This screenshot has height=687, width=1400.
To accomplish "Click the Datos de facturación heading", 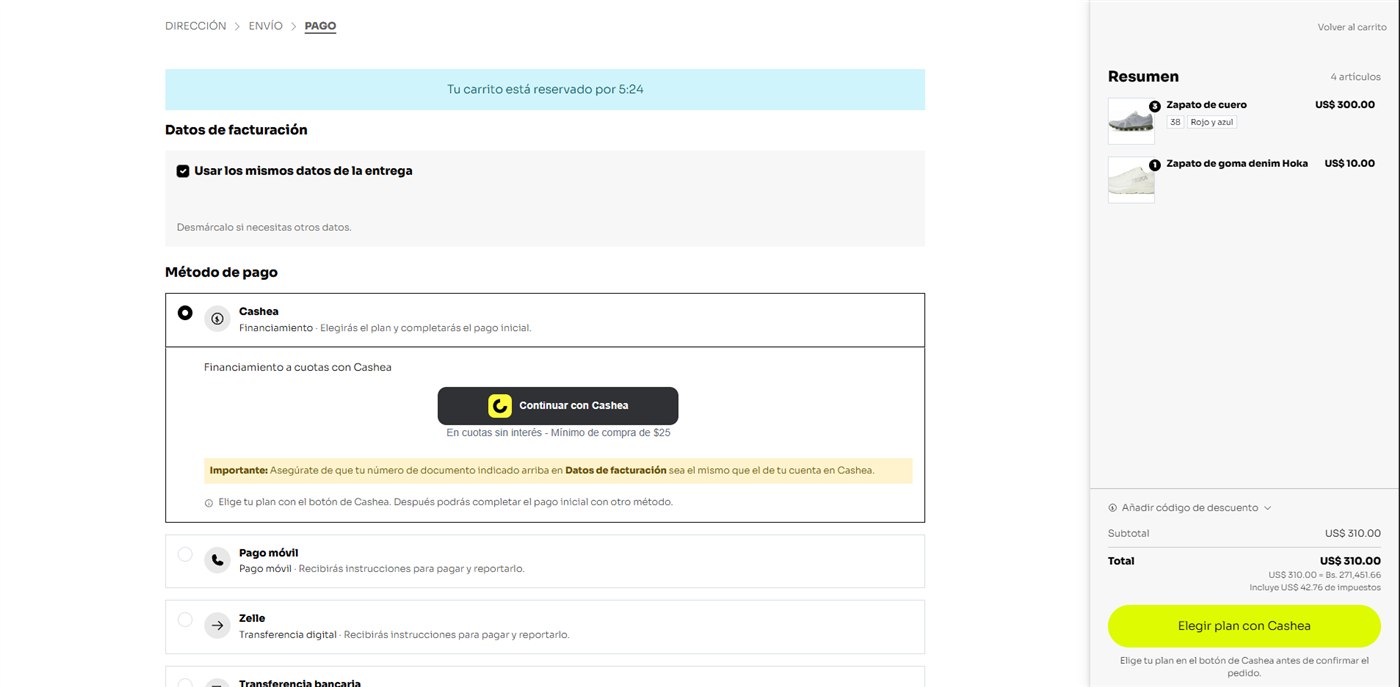I will (236, 130).
